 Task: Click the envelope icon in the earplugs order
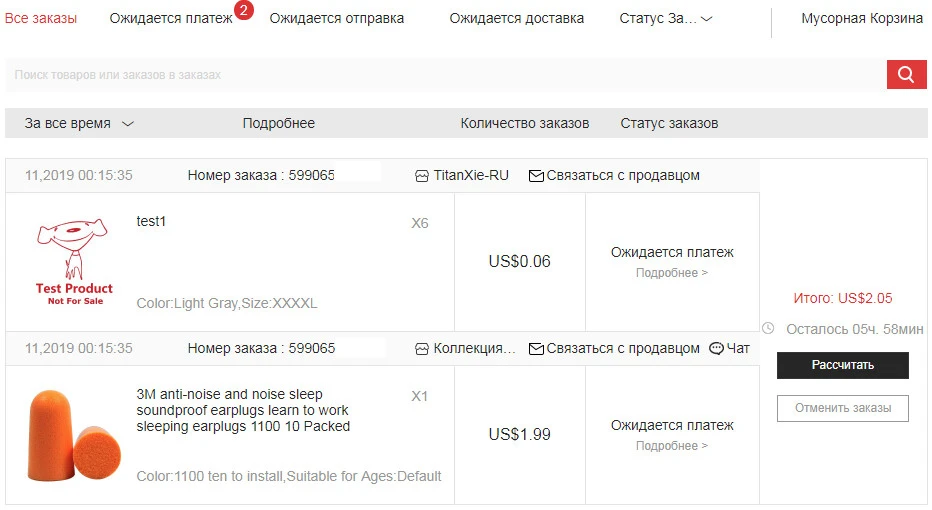click(x=536, y=349)
